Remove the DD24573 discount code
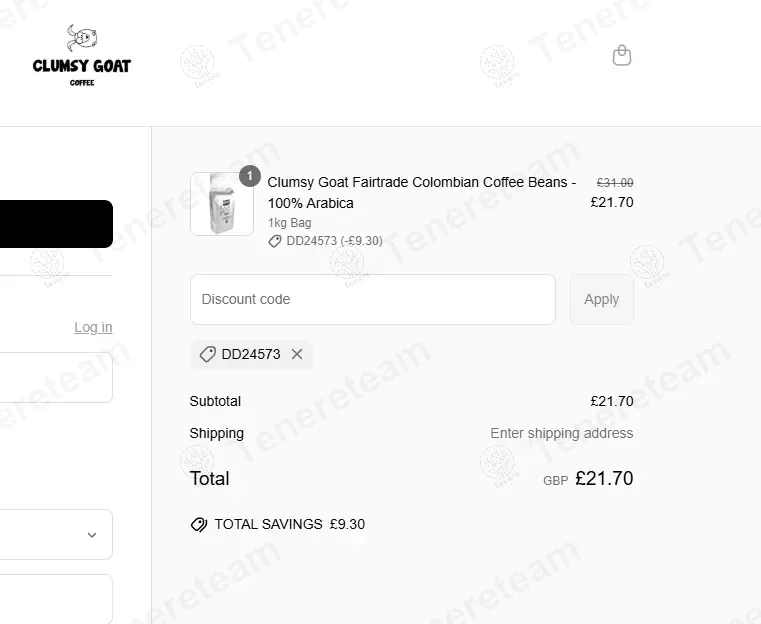Viewport: 761px width, 624px height. pyautogui.click(x=297, y=354)
